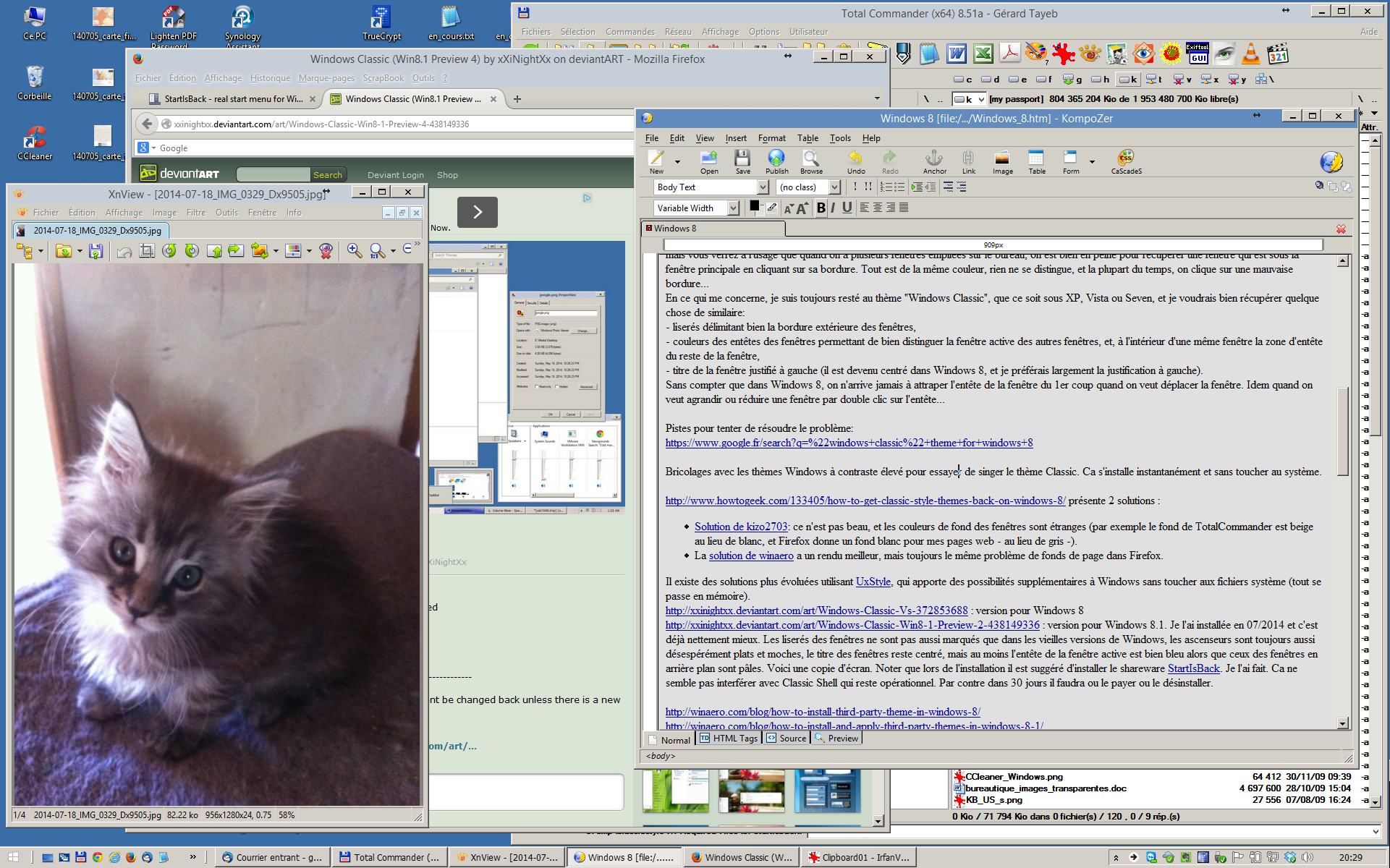Click the Firefox URL address bar
1390x868 pixels.
[394, 124]
